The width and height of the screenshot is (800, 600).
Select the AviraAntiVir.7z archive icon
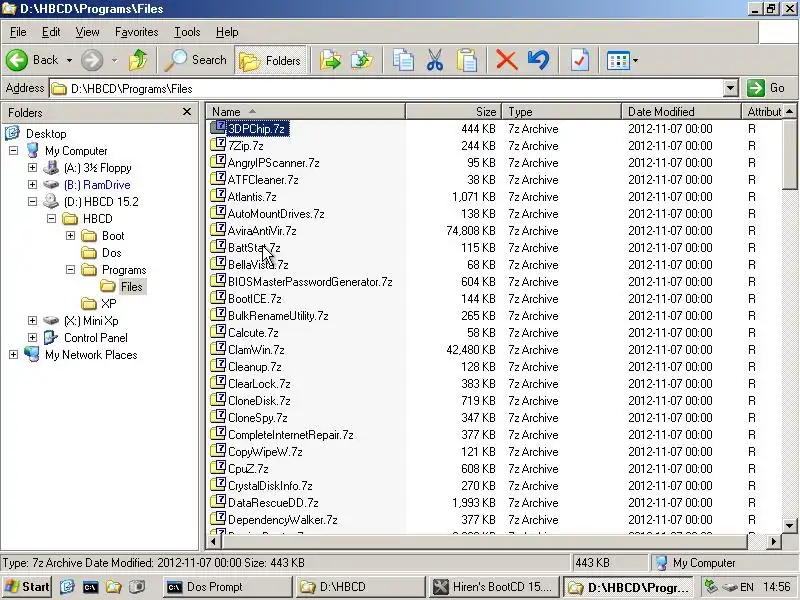coord(218,230)
